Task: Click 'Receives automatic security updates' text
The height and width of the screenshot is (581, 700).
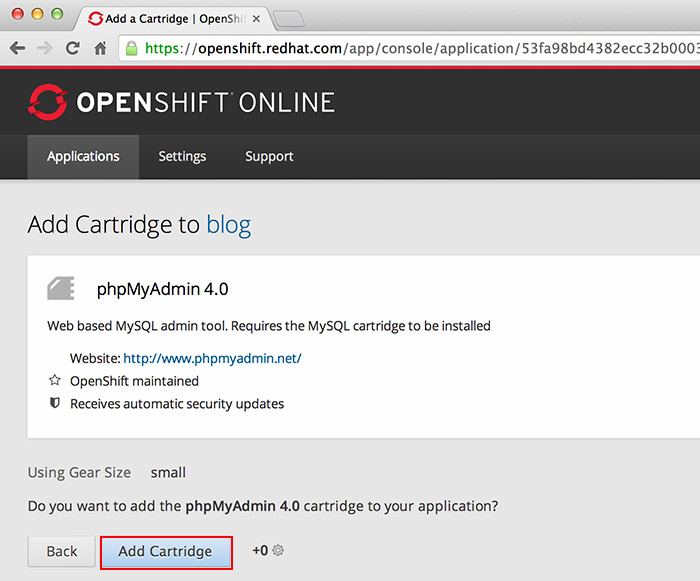Action: tap(177, 404)
